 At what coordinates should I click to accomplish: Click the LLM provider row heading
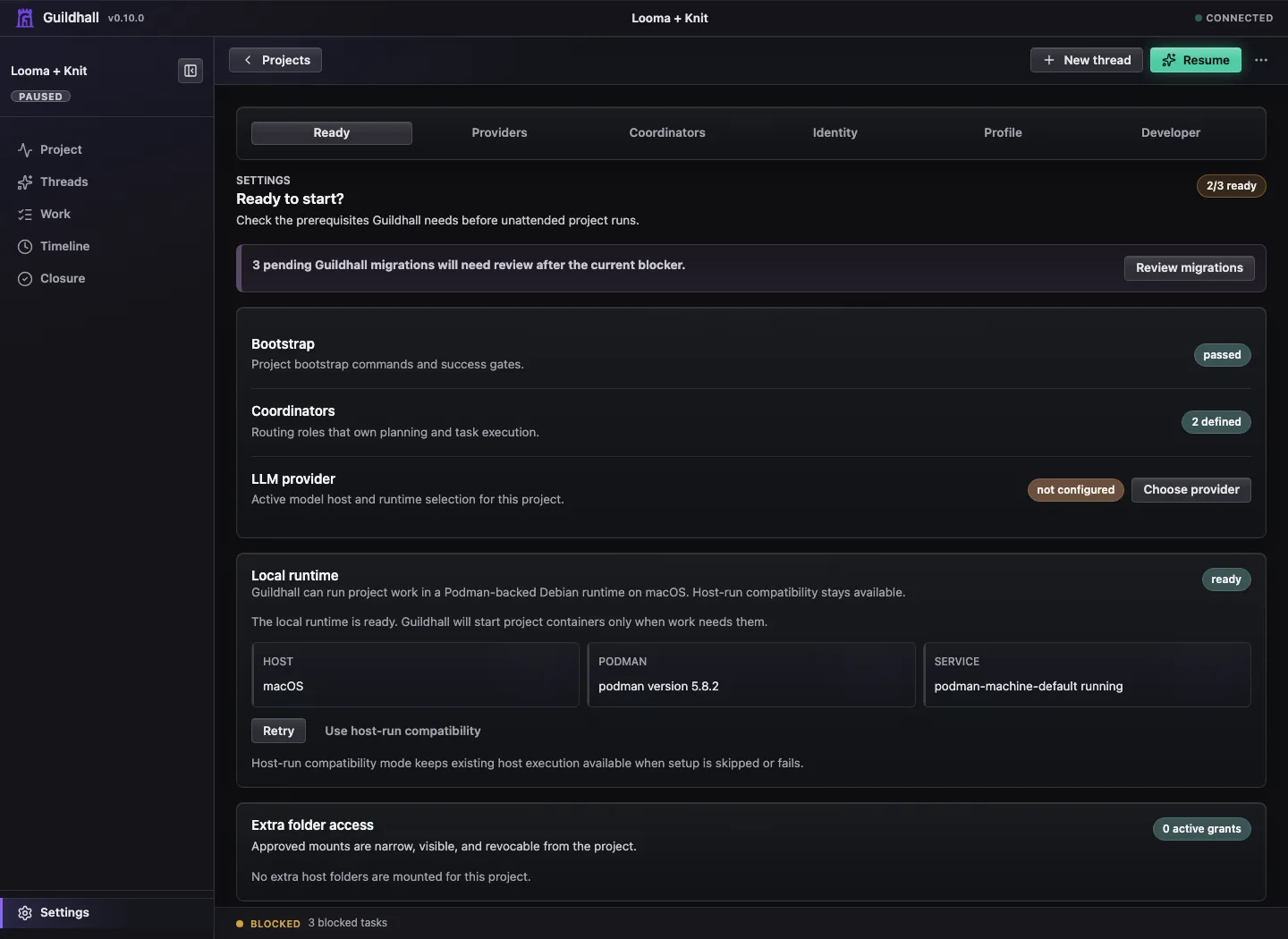[293, 479]
